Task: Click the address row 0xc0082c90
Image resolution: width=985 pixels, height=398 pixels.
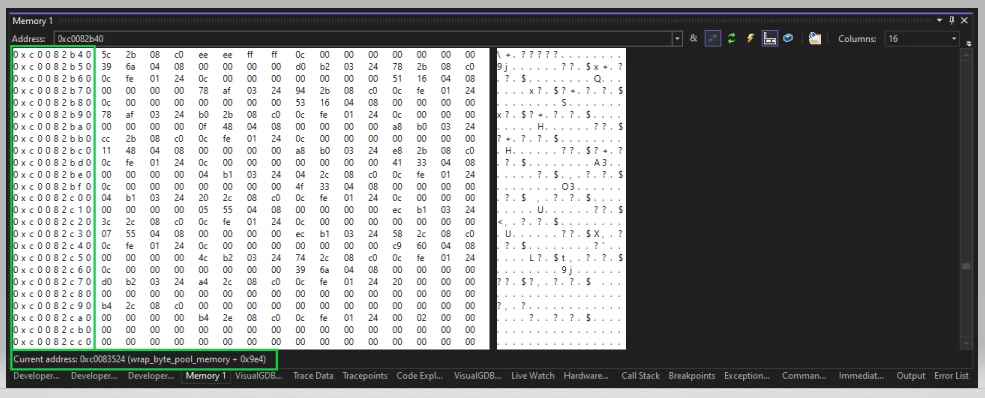Action: click(x=53, y=305)
